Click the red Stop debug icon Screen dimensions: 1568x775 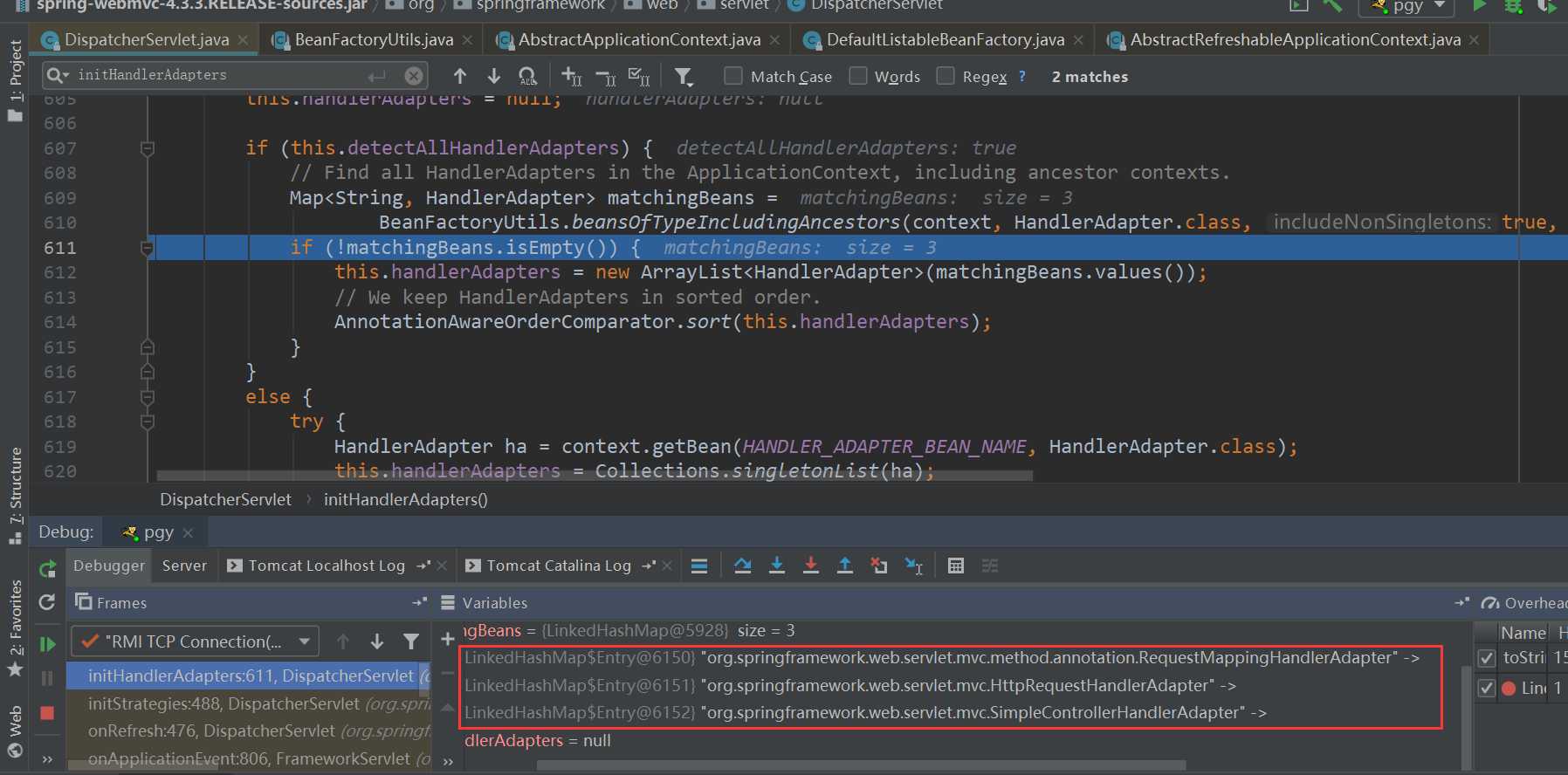[x=47, y=713]
